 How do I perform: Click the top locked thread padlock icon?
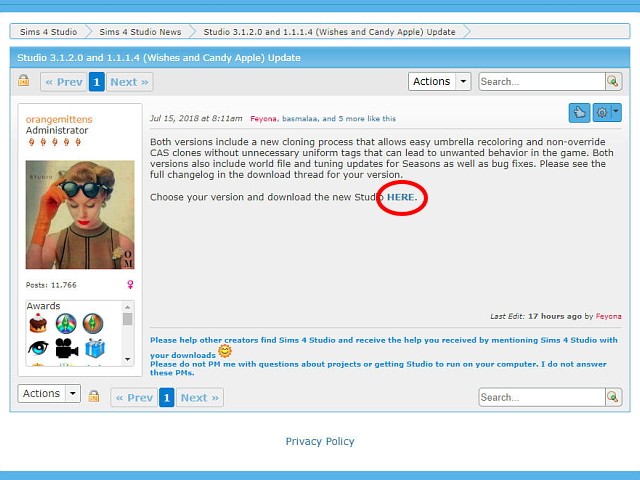coord(24,80)
